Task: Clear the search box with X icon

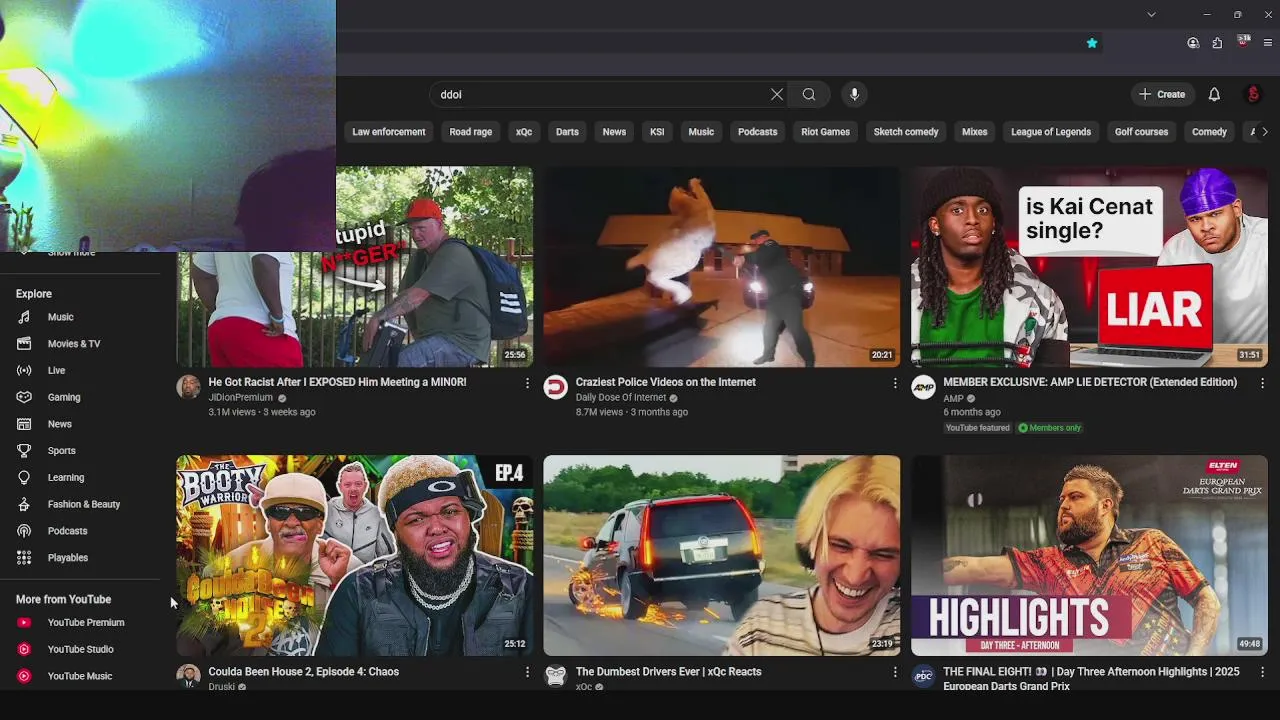Action: pos(777,94)
